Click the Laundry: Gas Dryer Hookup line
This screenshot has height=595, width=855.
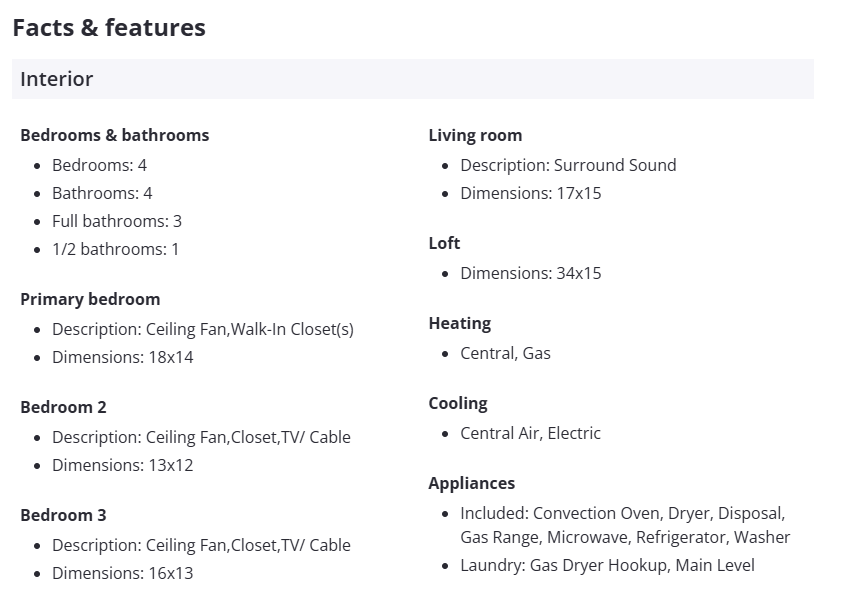(607, 565)
